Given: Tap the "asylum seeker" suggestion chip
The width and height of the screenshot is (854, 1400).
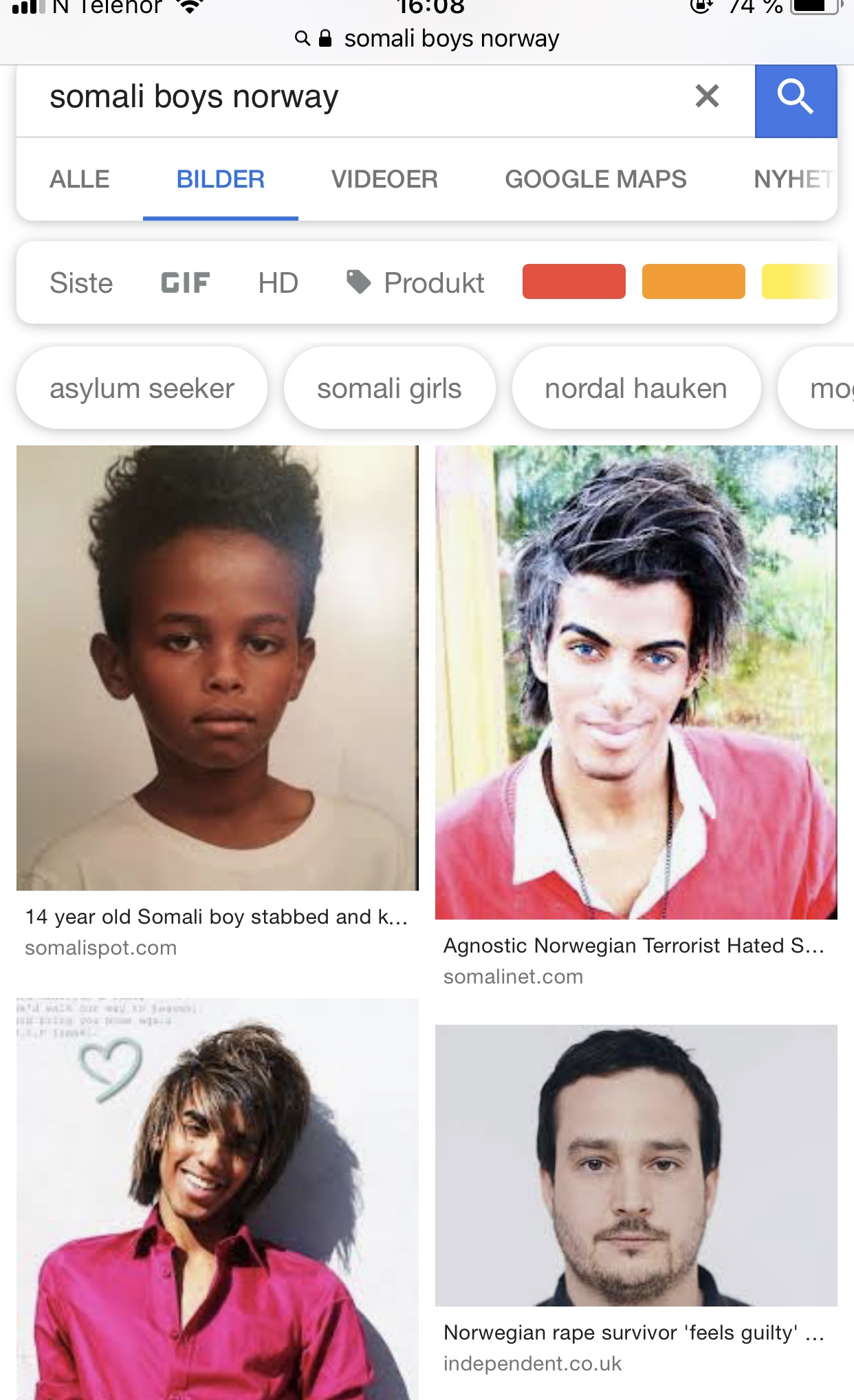Looking at the screenshot, I should click(142, 388).
